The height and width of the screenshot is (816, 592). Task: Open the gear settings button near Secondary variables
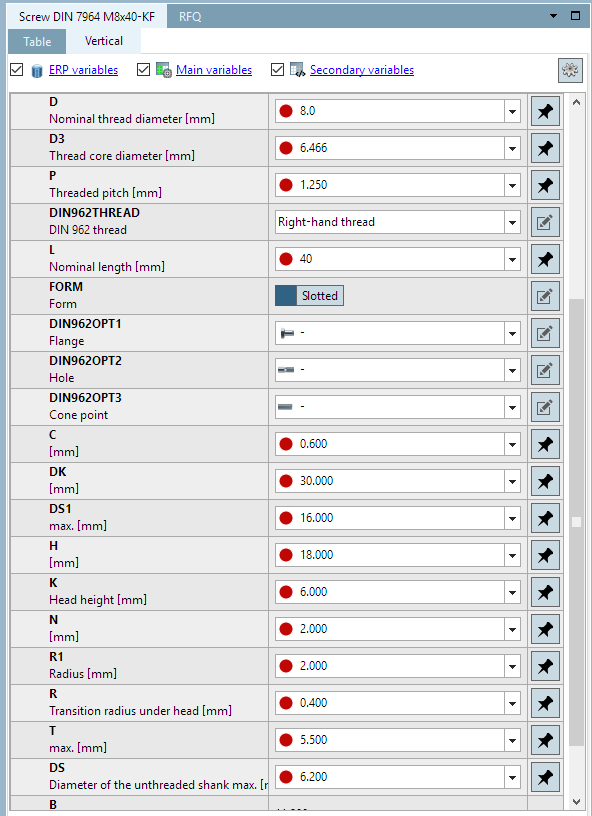pyautogui.click(x=570, y=70)
